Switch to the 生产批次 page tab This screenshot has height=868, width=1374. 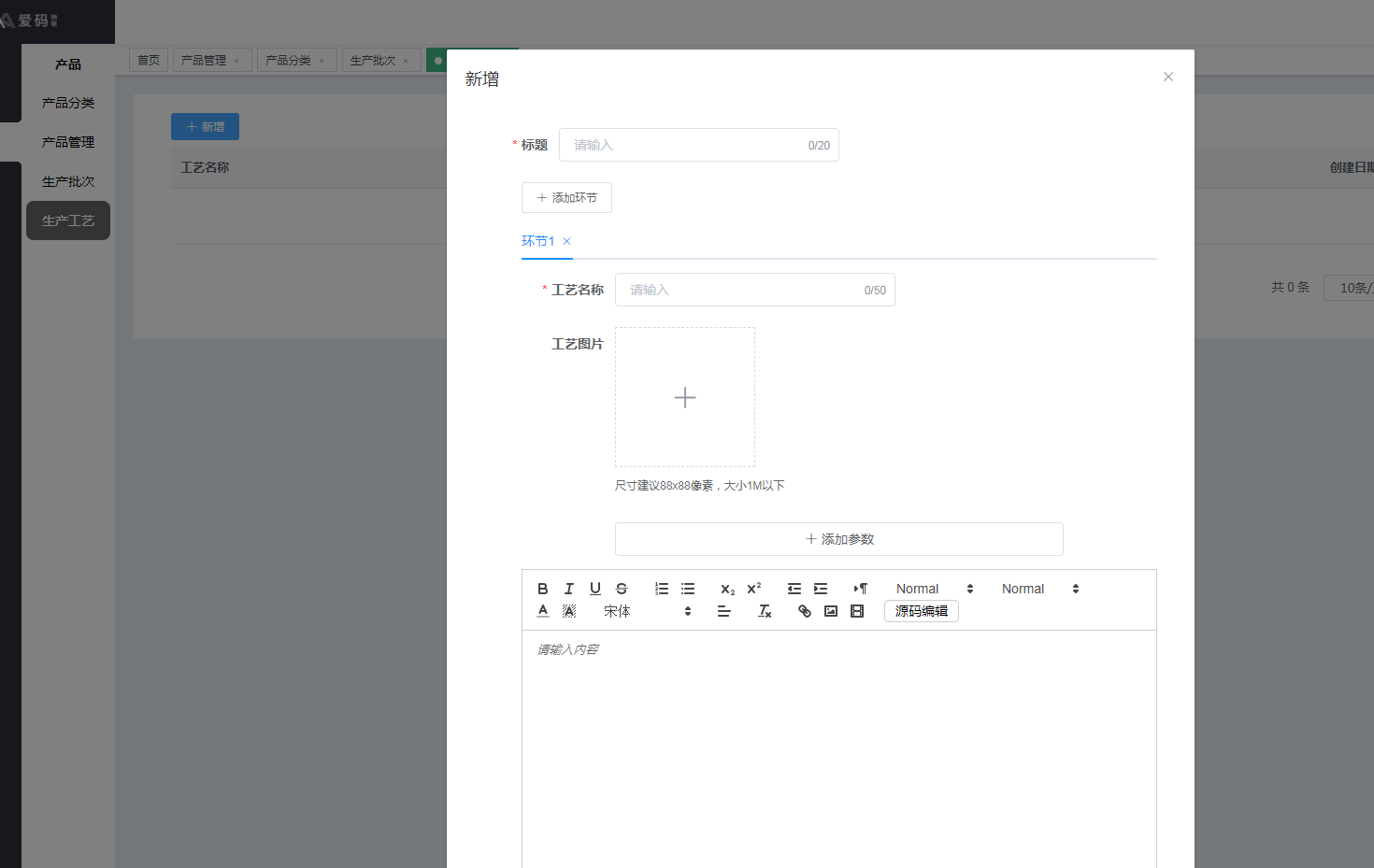click(373, 60)
